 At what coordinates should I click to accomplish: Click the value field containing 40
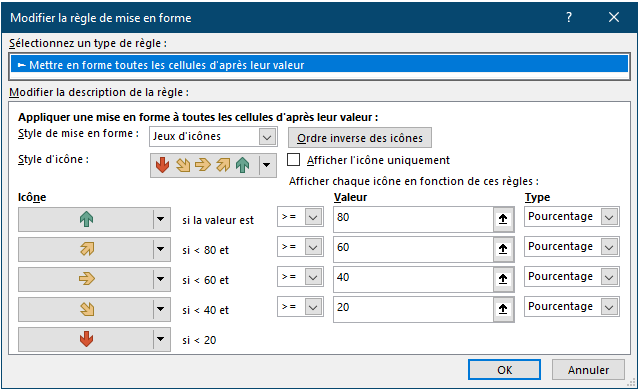point(413,279)
